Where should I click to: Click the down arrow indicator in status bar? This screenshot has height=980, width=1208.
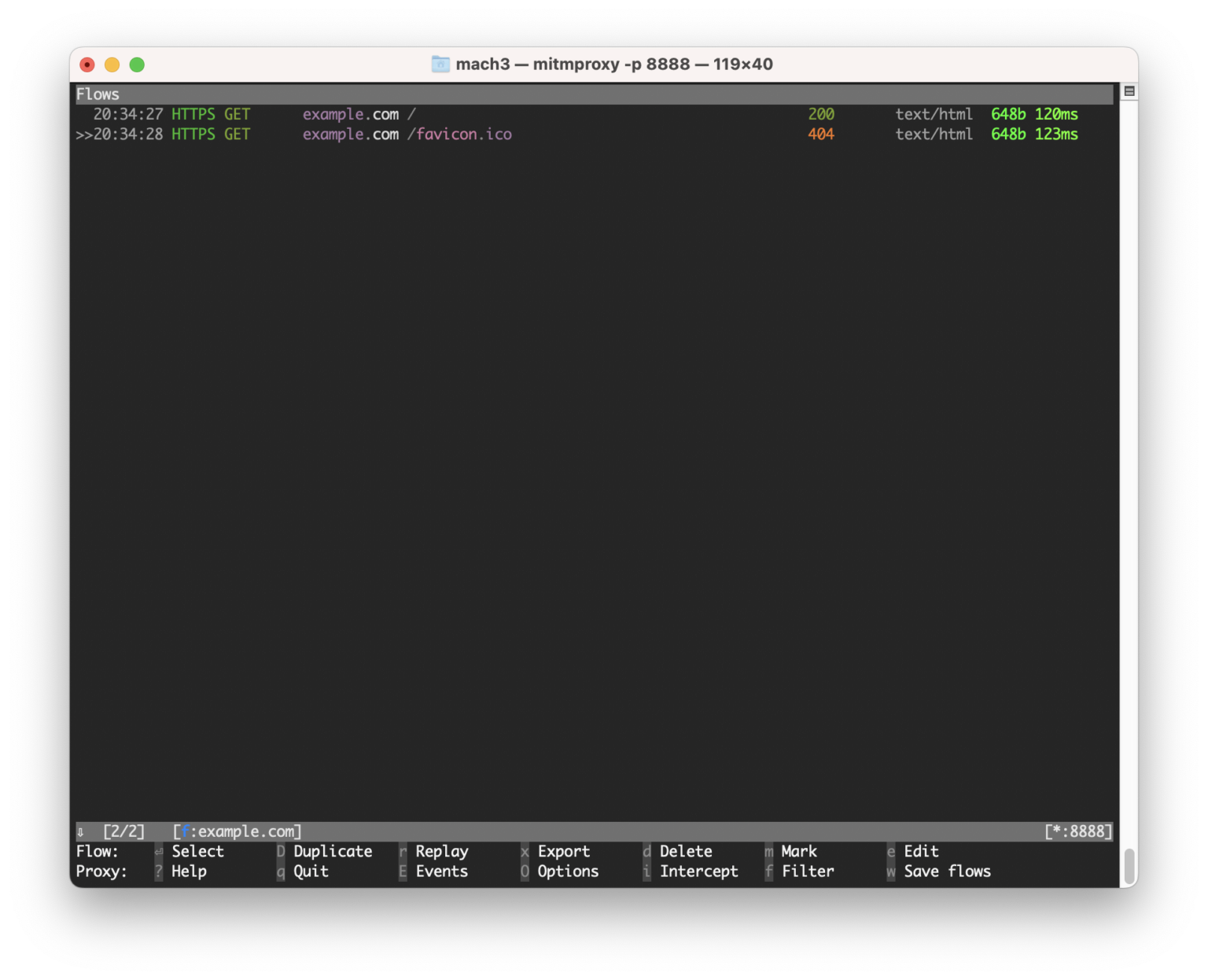pyautogui.click(x=80, y=832)
